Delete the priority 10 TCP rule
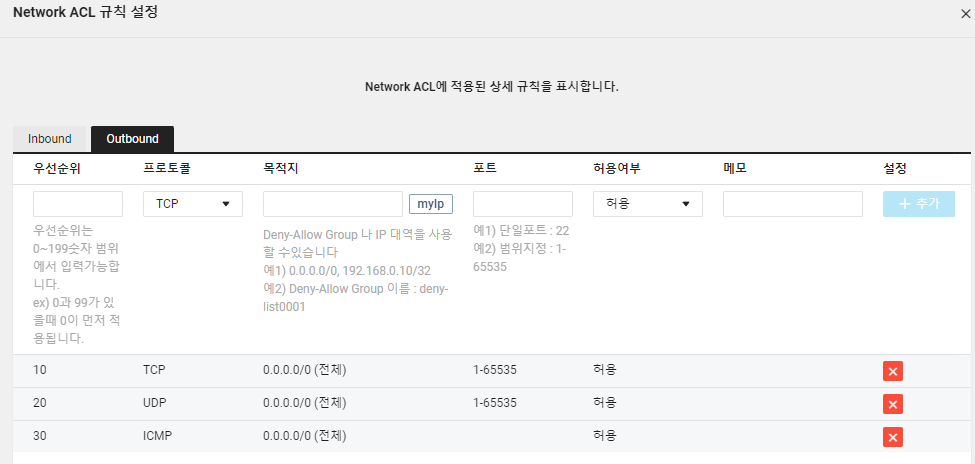This screenshot has height=464, width=975. click(892, 371)
